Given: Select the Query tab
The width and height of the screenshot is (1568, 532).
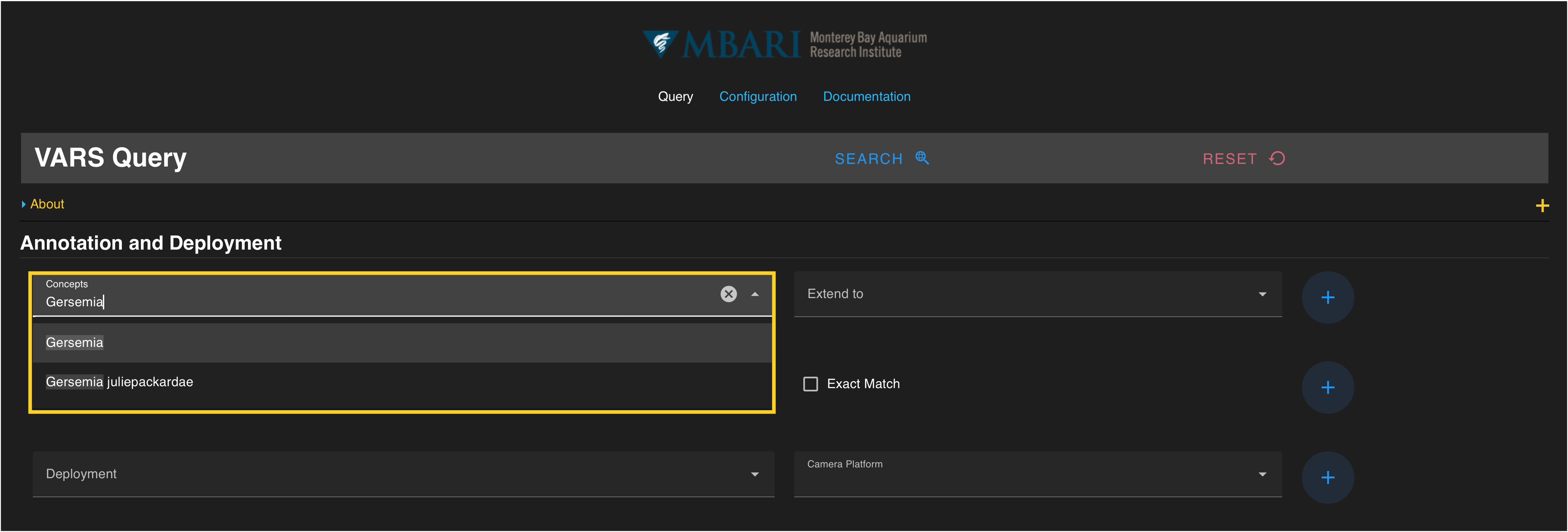Looking at the screenshot, I should (x=675, y=97).
